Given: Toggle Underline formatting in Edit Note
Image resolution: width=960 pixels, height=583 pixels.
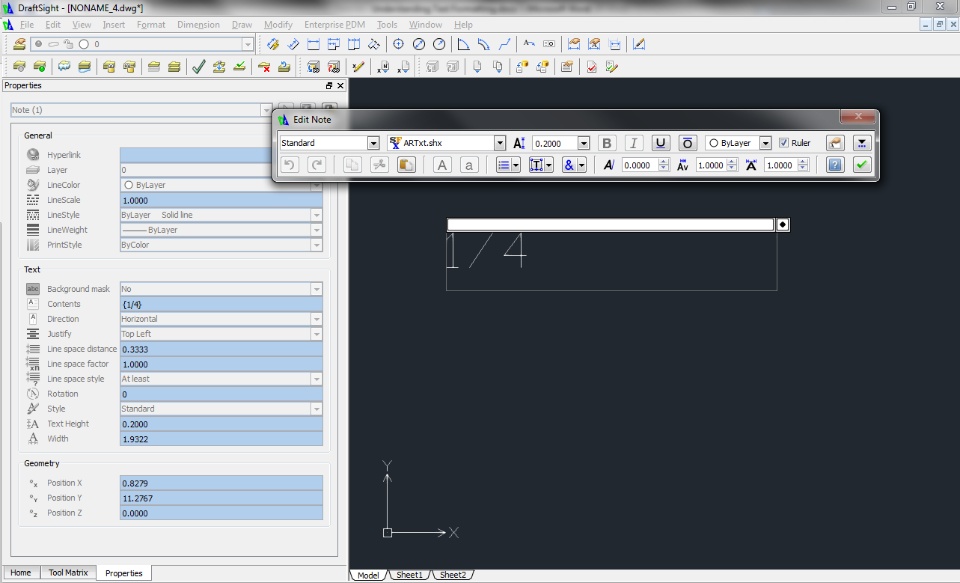Looking at the screenshot, I should point(661,143).
